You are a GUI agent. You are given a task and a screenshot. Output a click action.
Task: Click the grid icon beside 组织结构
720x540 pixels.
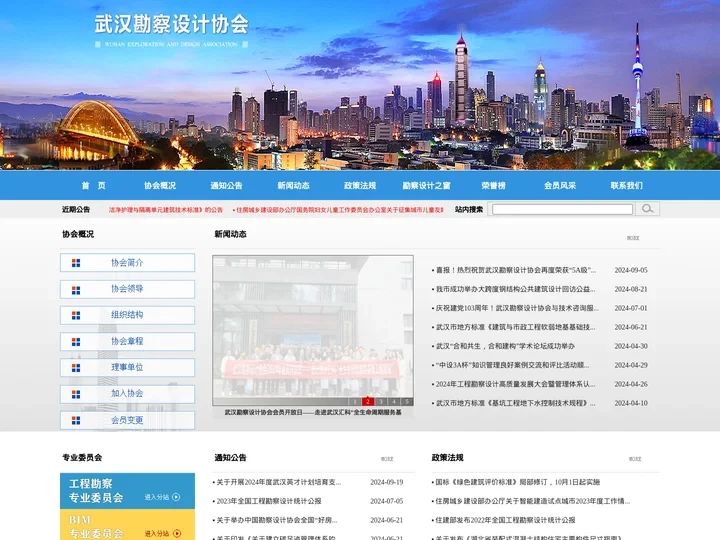click(76, 315)
